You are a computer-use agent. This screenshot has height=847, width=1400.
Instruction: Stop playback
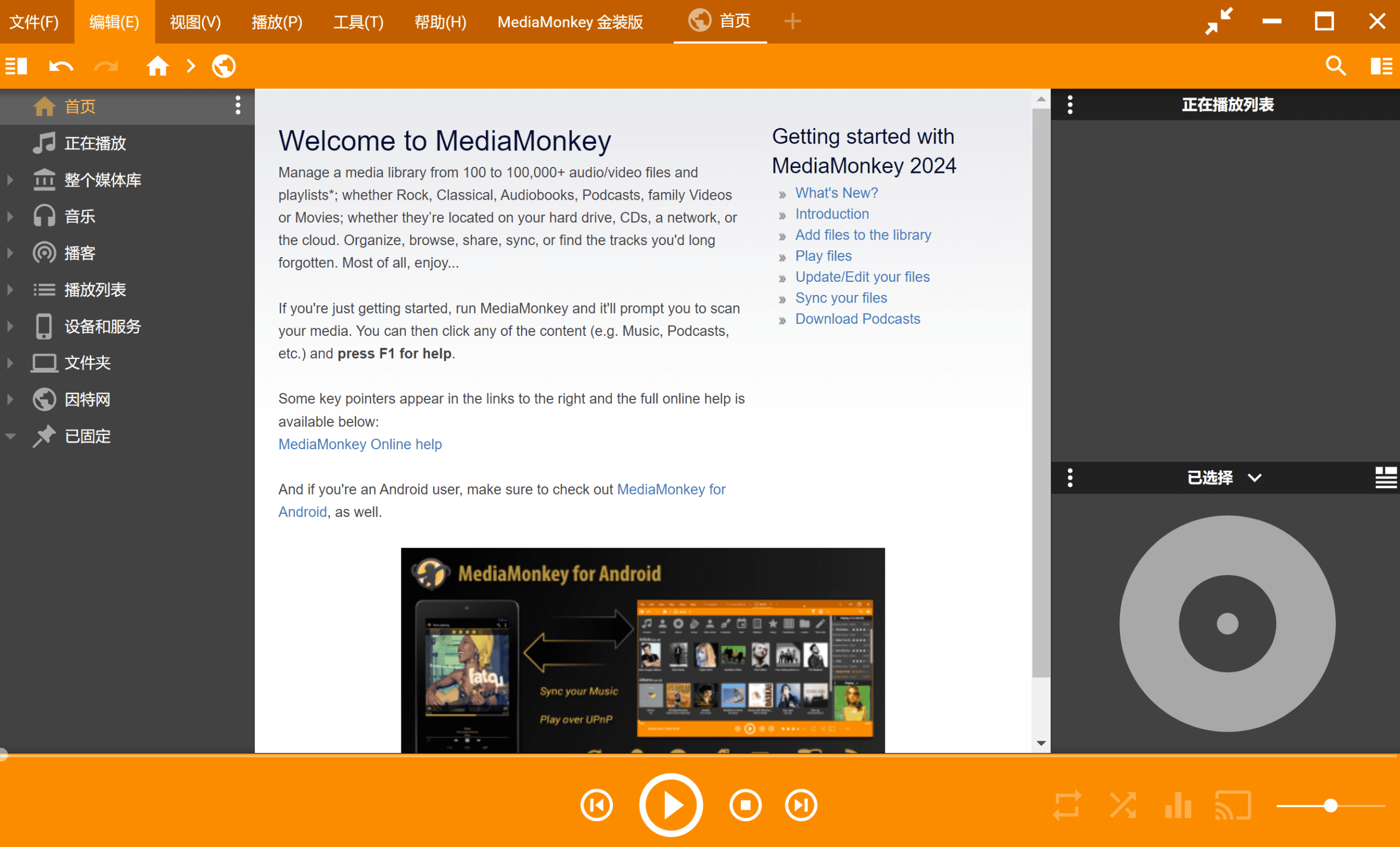pyautogui.click(x=745, y=805)
